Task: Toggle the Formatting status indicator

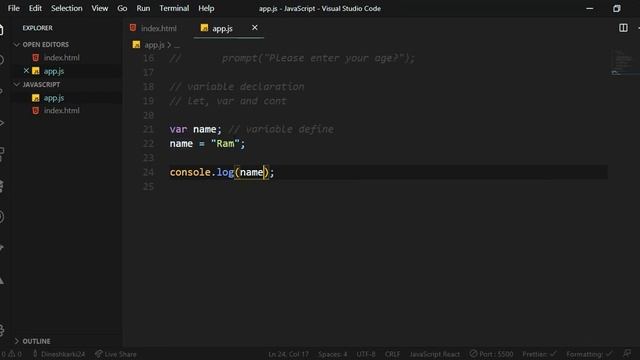Action: coord(589,354)
